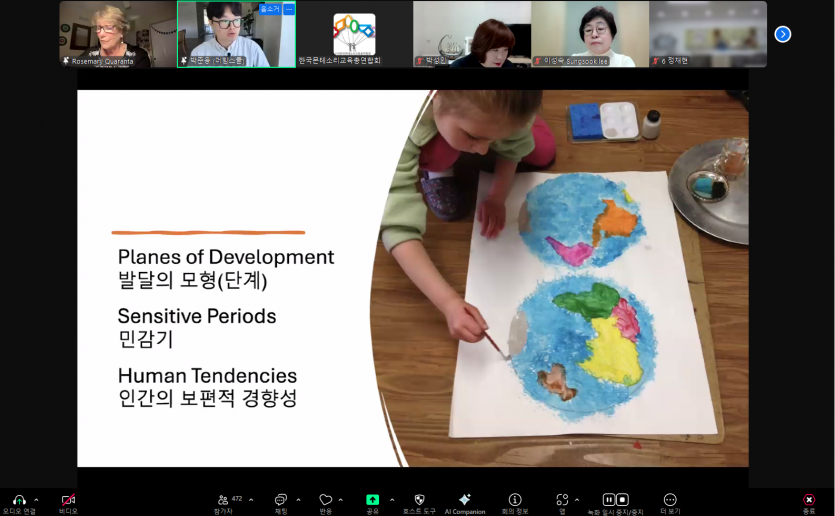The image size is (835, 516).
Task: Select Rosemary Quaranta video tile
Action: [118, 34]
